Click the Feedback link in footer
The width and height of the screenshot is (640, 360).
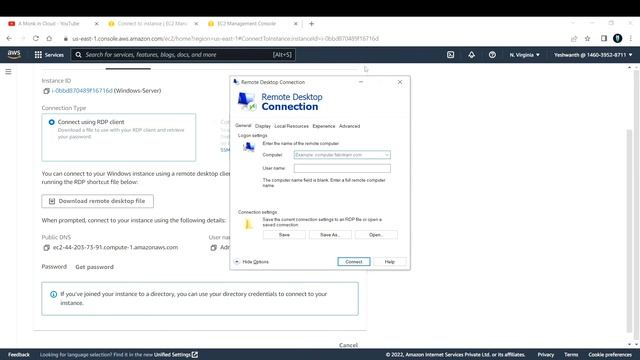19,355
